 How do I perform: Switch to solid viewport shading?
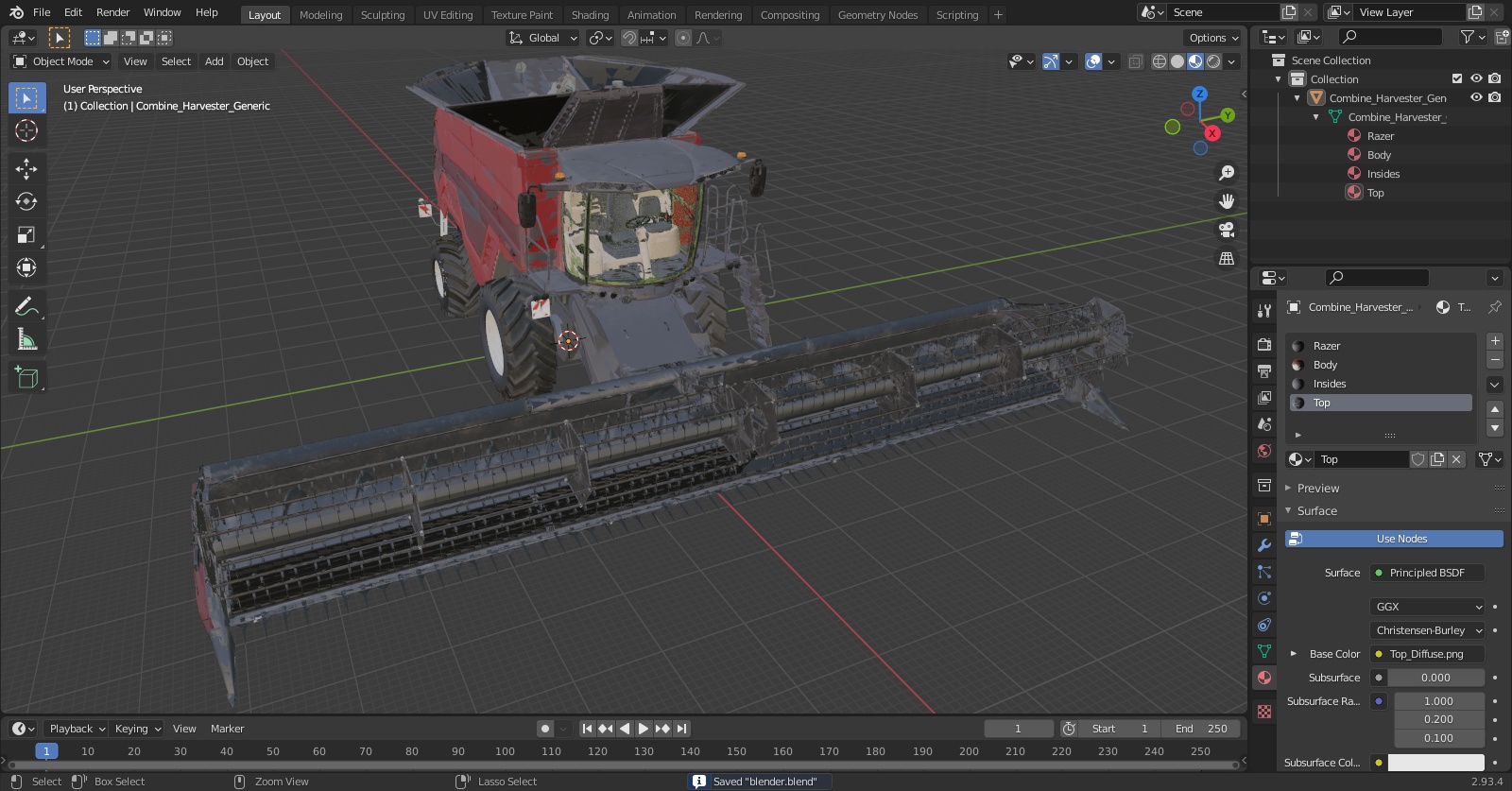click(1177, 61)
